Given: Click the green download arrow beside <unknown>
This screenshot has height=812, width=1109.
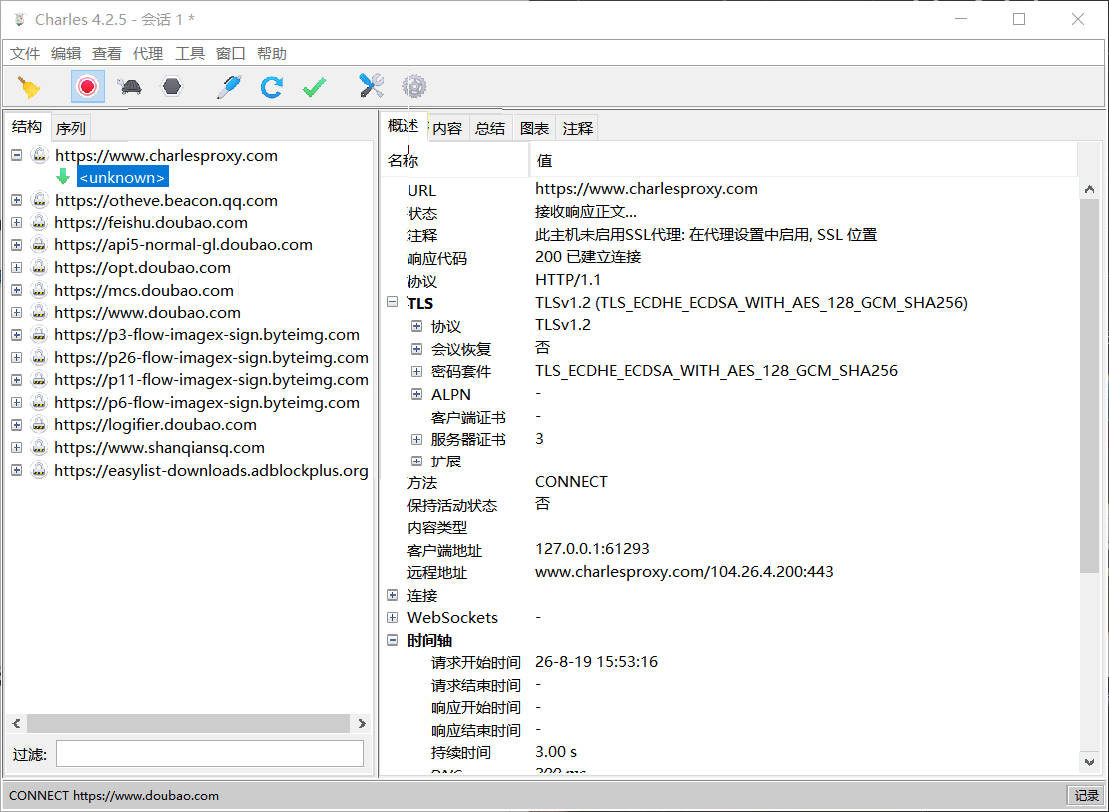Looking at the screenshot, I should click(x=63, y=177).
